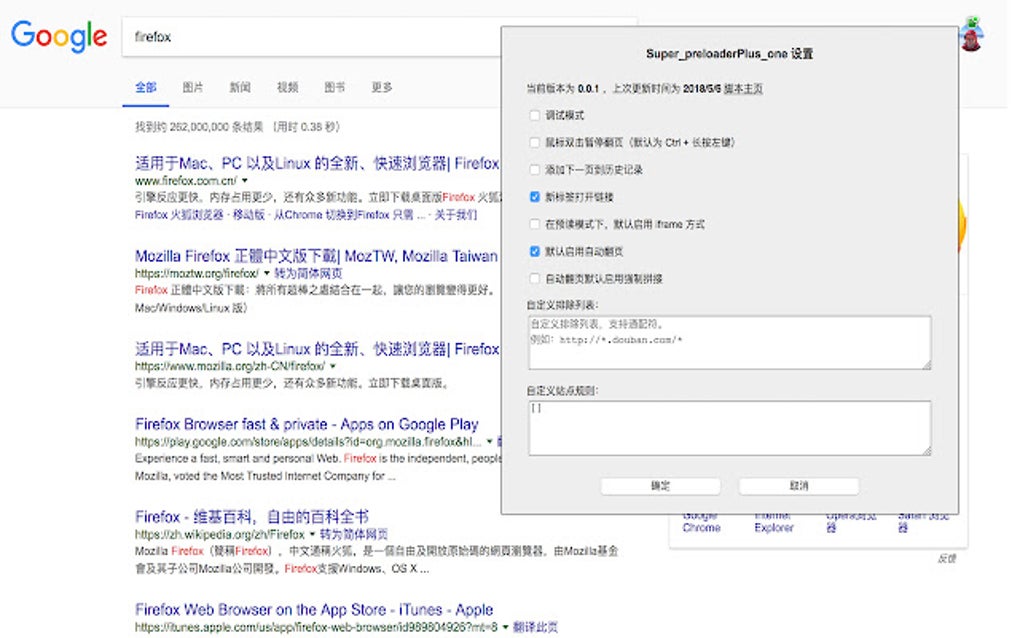Click the Google logo
The image size is (1020, 638).
point(58,37)
